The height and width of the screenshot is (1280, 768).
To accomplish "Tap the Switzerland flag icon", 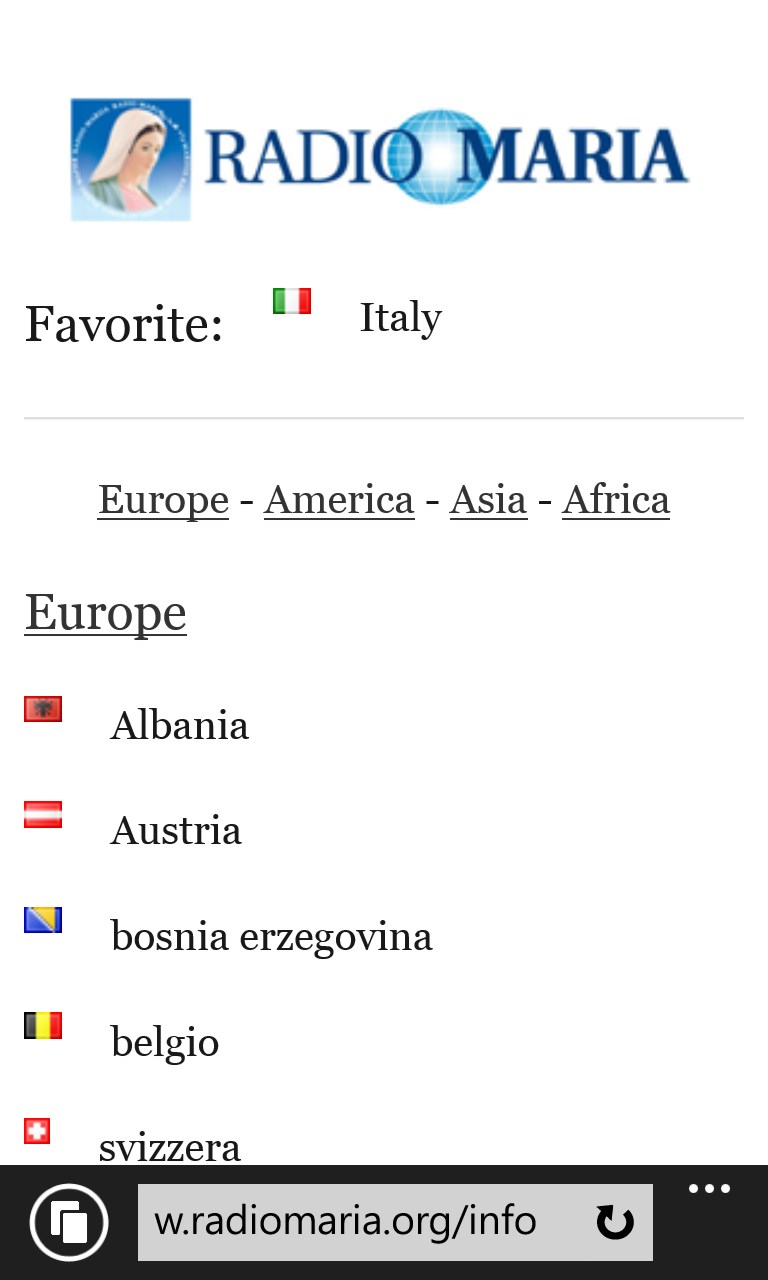I will click(x=37, y=1131).
